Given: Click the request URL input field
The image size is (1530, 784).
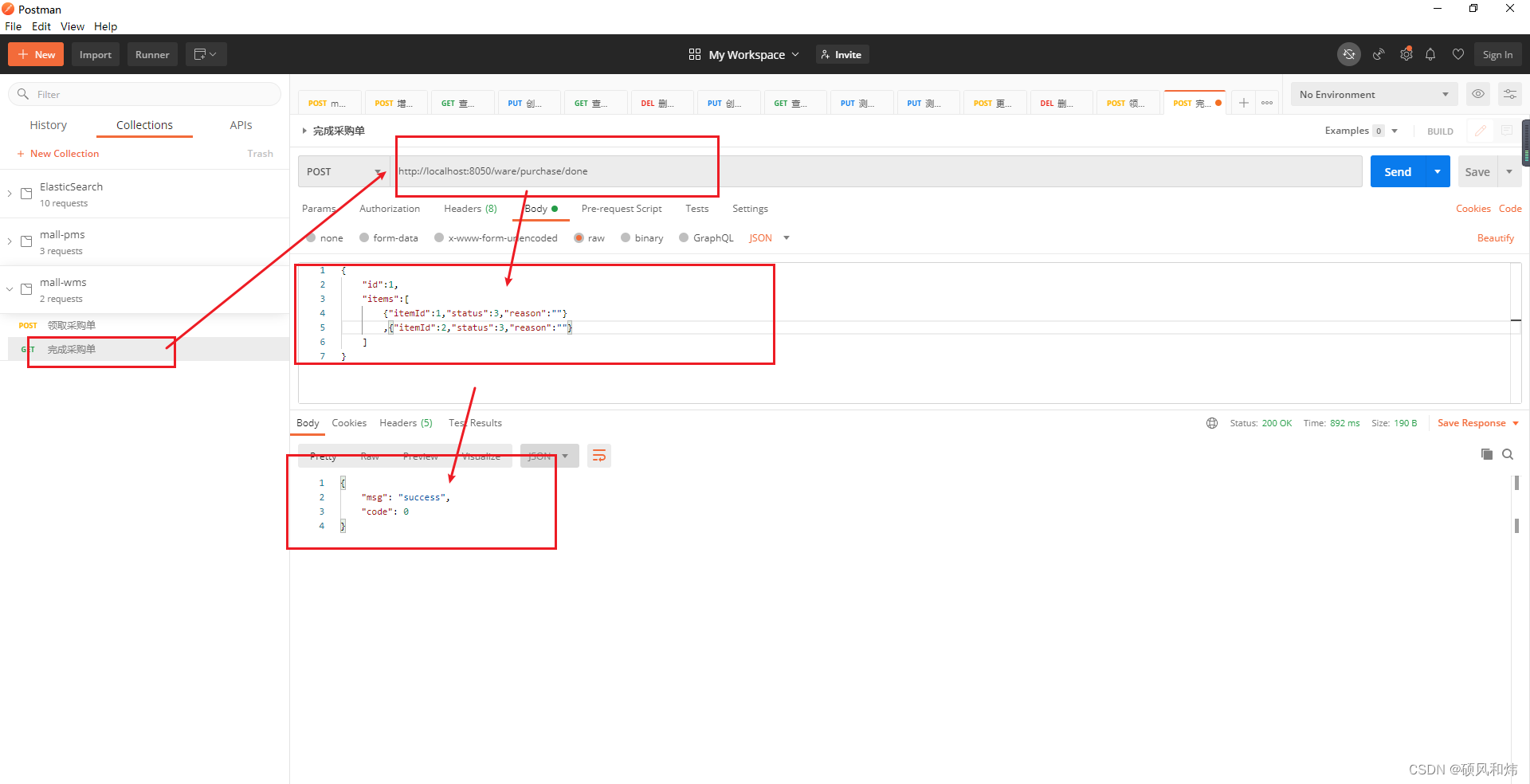Looking at the screenshot, I should pyautogui.click(x=877, y=171).
